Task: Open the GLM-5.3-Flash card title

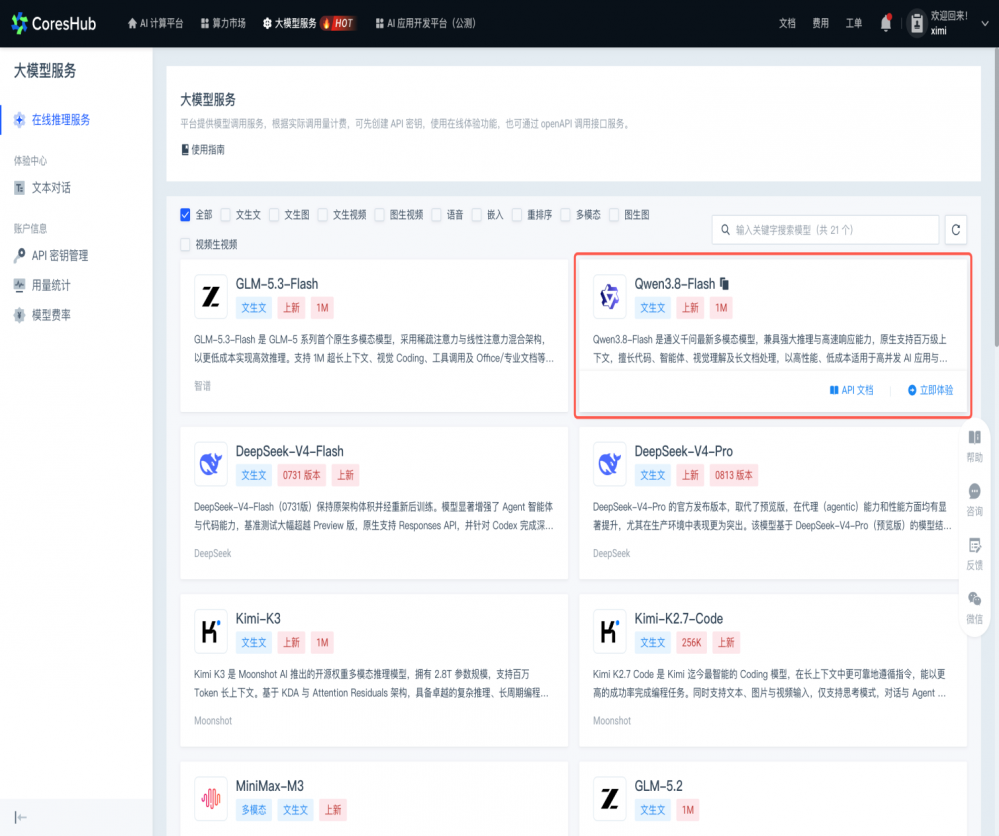Action: pyautogui.click(x=277, y=284)
